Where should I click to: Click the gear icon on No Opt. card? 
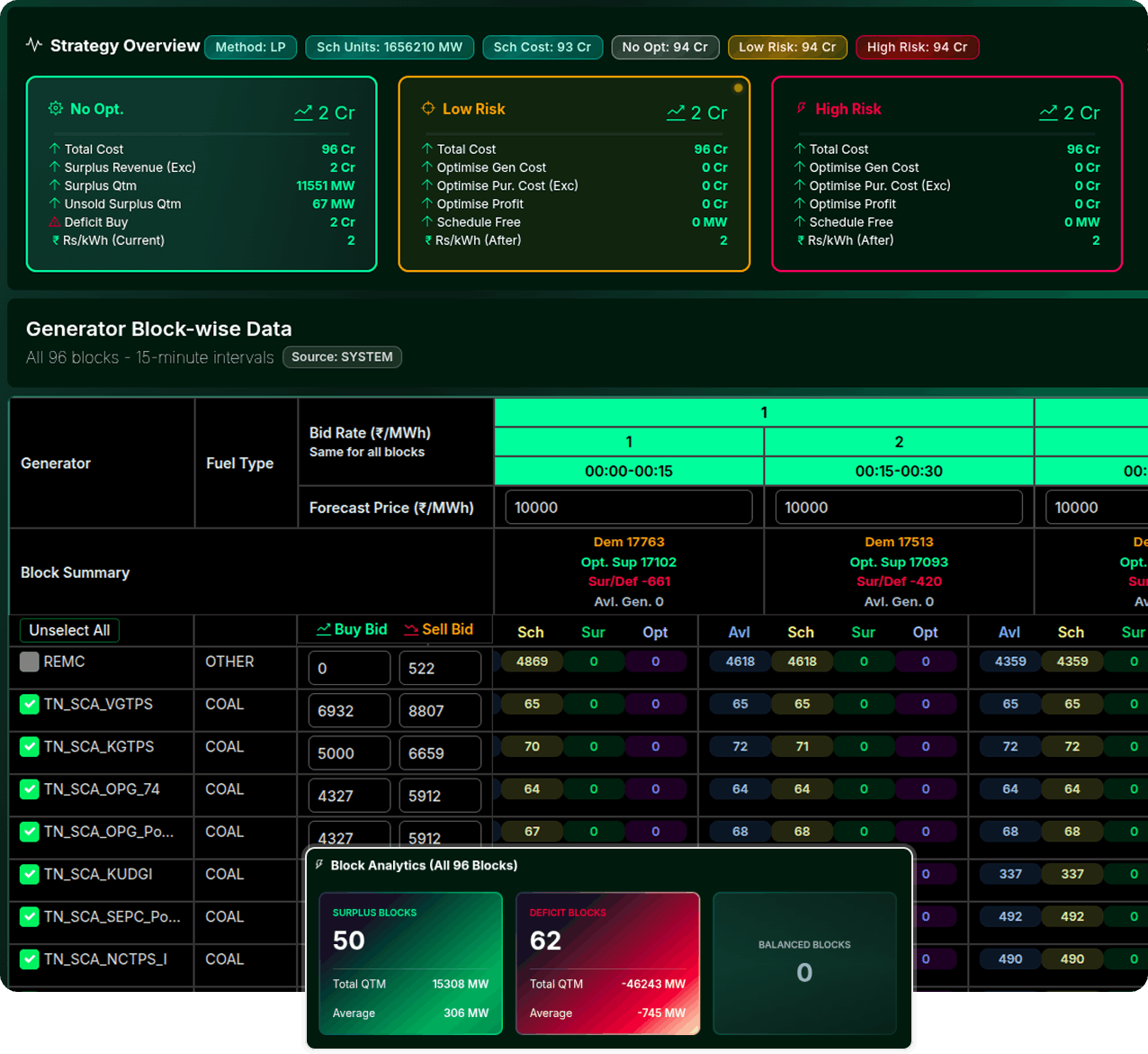tap(56, 108)
